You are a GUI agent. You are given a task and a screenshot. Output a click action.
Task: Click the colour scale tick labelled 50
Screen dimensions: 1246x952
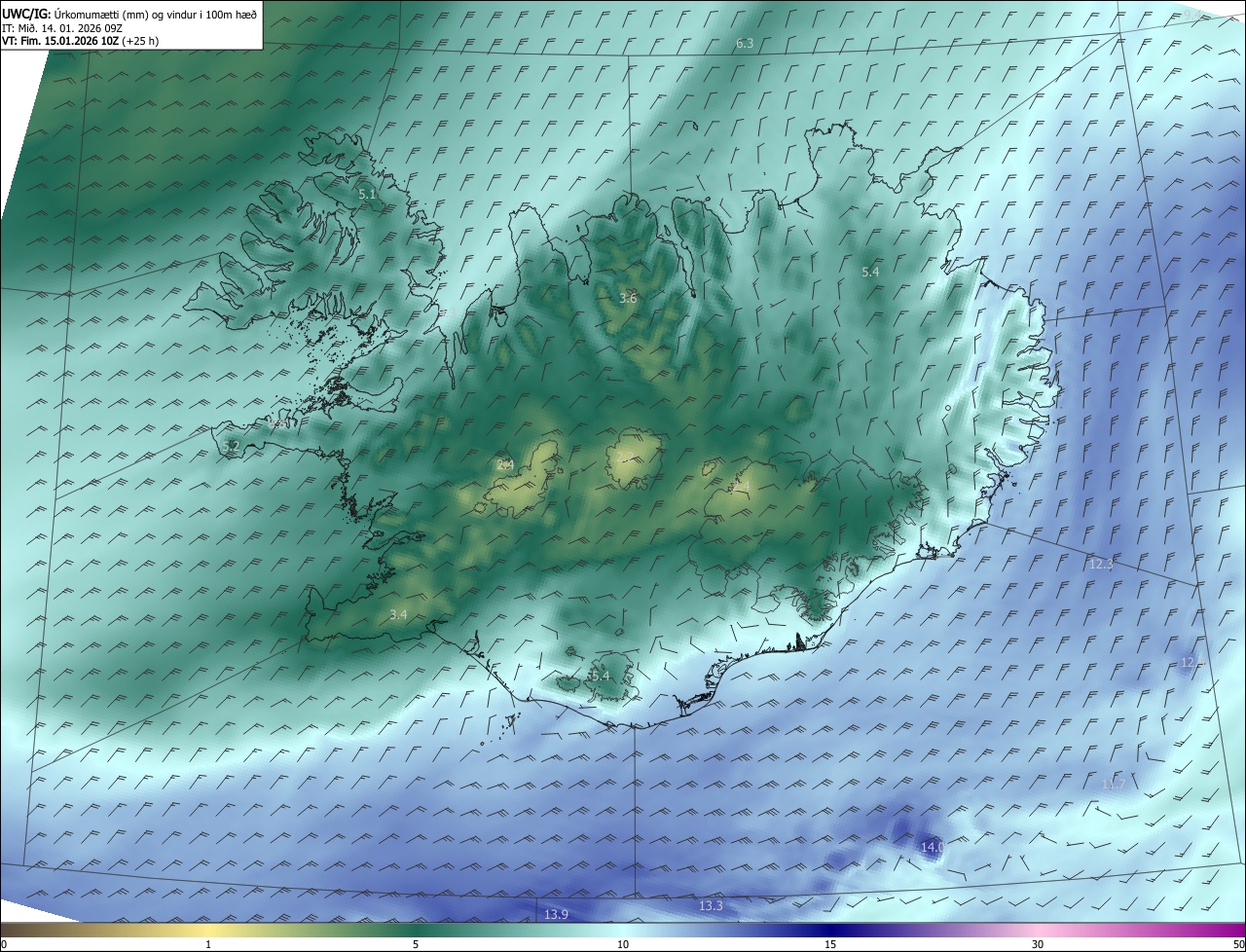point(1238,944)
